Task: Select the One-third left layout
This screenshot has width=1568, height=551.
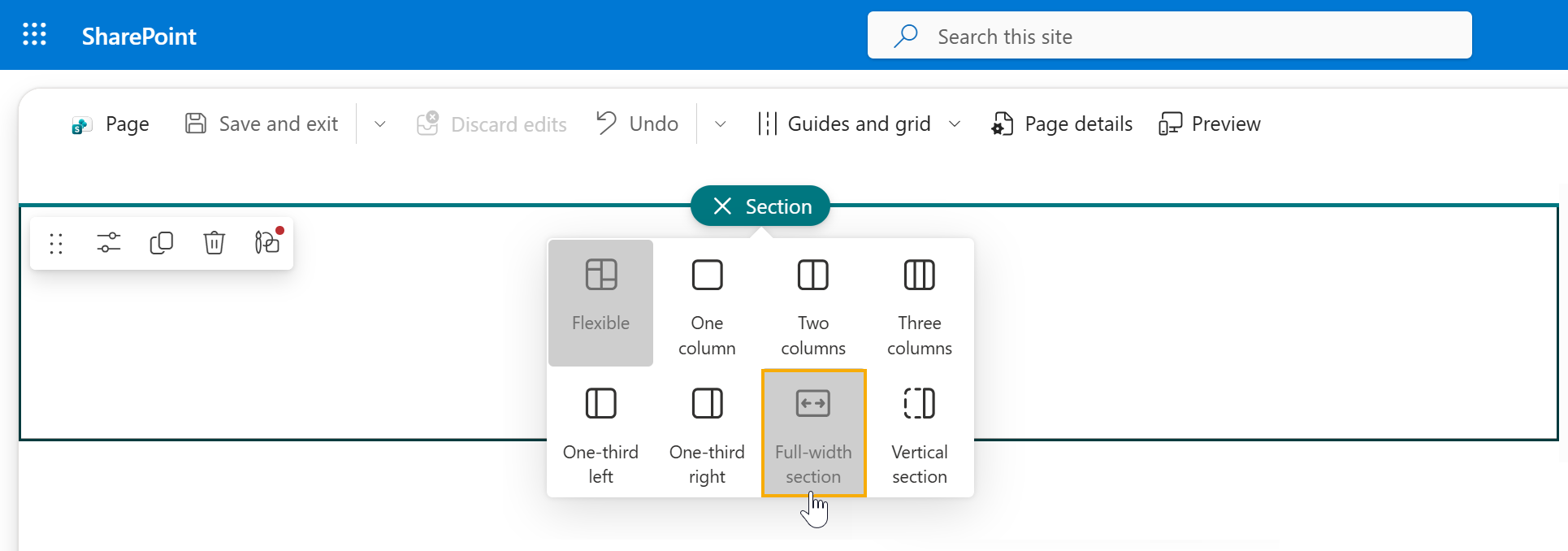Action: coord(600,432)
